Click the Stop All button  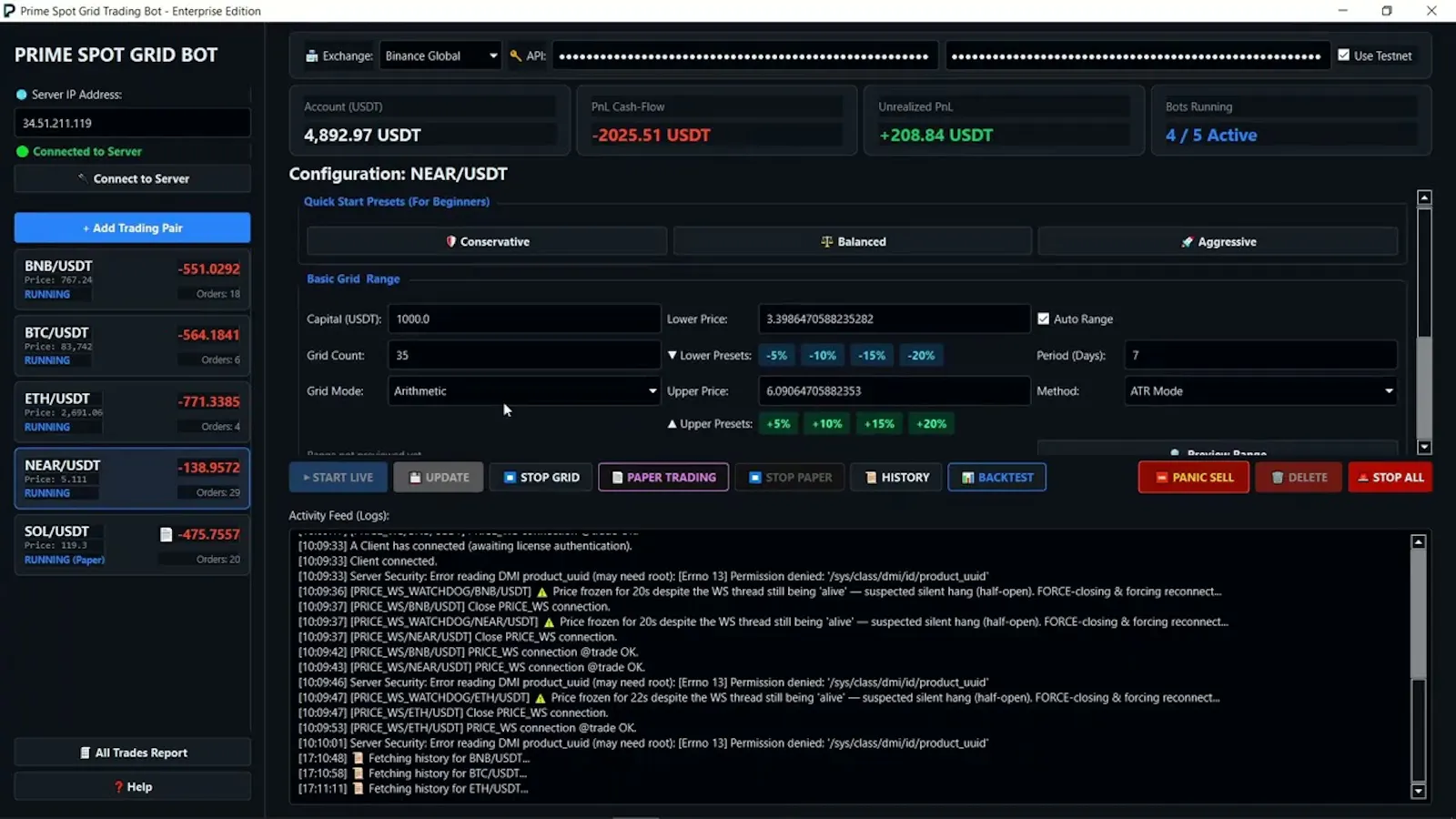coord(1390,477)
